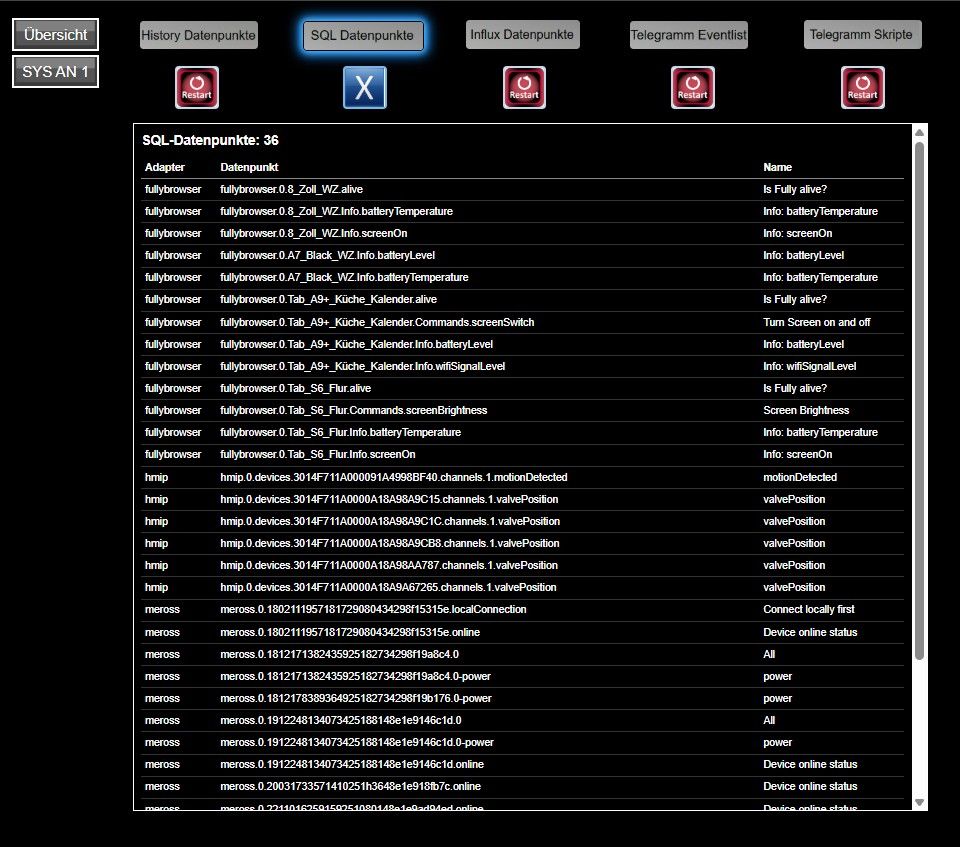
Task: Click the SQL-Datenpunkte: 36 heading
Action: 210,140
